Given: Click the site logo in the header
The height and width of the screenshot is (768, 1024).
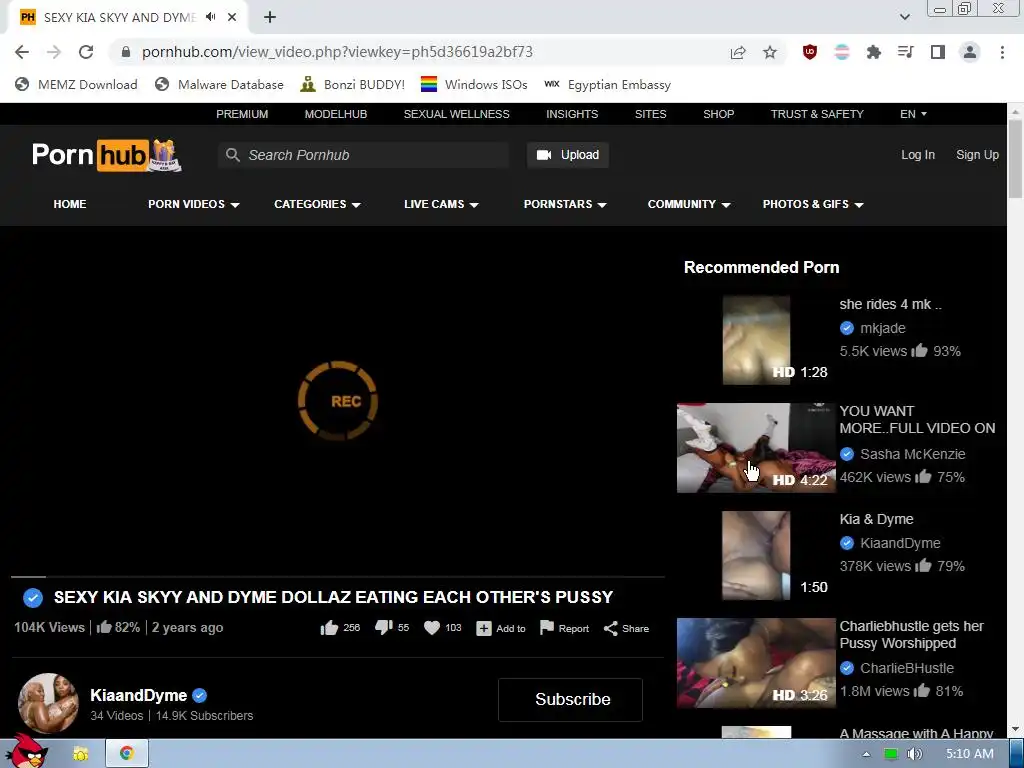Looking at the screenshot, I should click(x=106, y=155).
